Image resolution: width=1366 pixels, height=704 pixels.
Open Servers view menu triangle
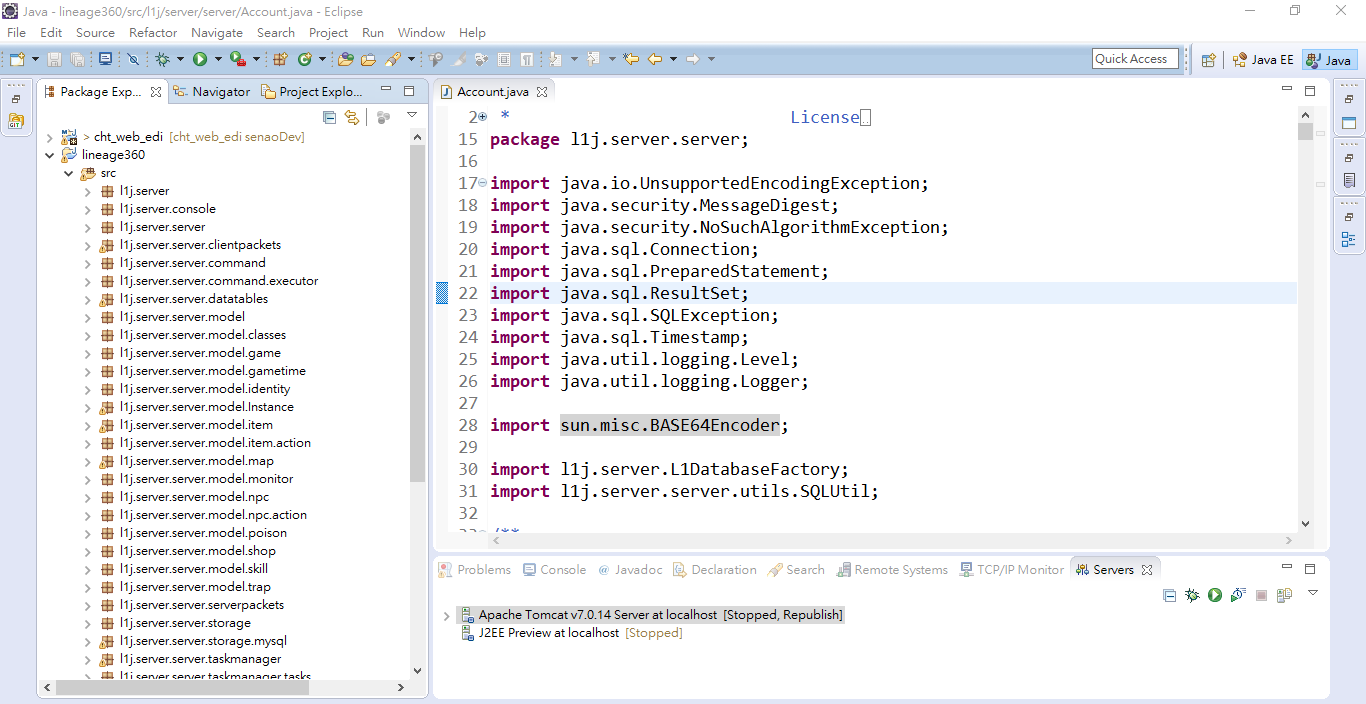pyautogui.click(x=1313, y=592)
